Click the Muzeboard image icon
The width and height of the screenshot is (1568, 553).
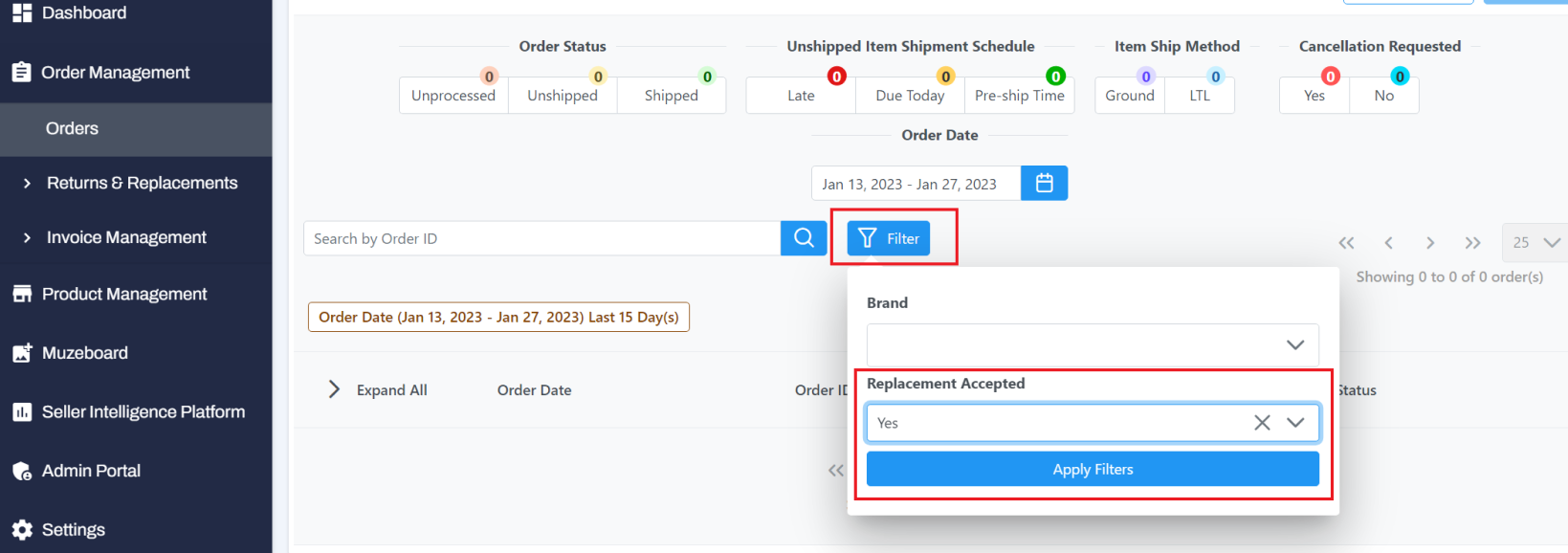point(21,353)
